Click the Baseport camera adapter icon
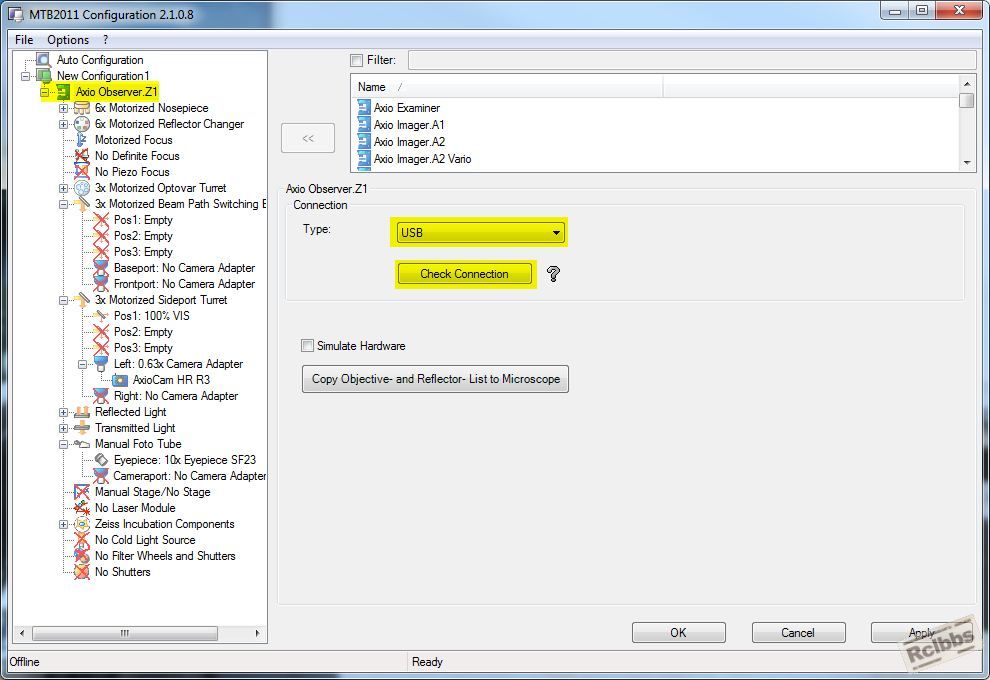 [100, 268]
